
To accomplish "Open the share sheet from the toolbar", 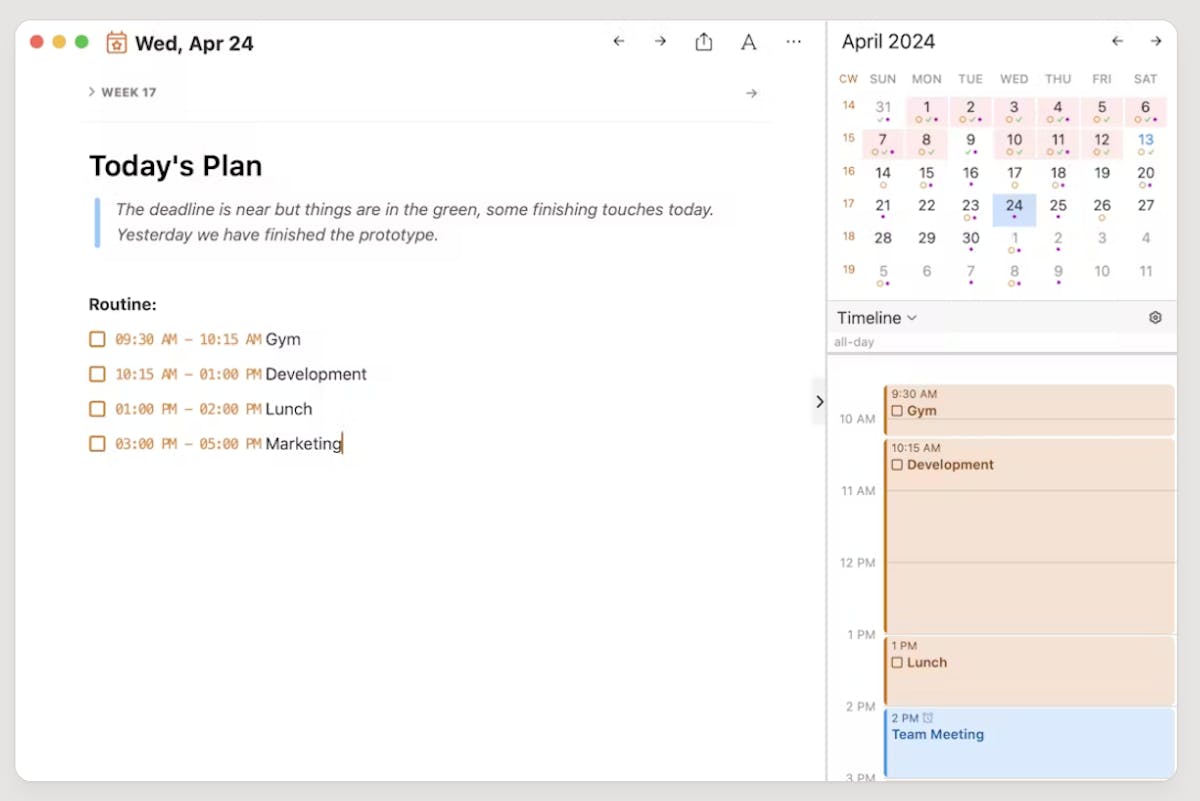I will click(x=703, y=42).
